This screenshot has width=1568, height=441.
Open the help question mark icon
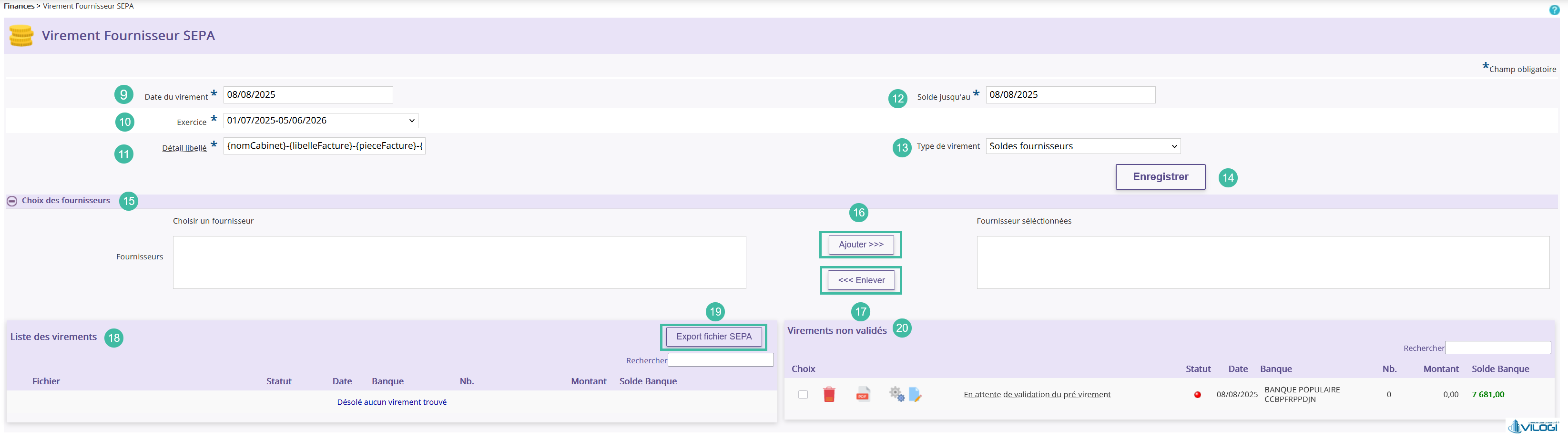tap(1554, 10)
